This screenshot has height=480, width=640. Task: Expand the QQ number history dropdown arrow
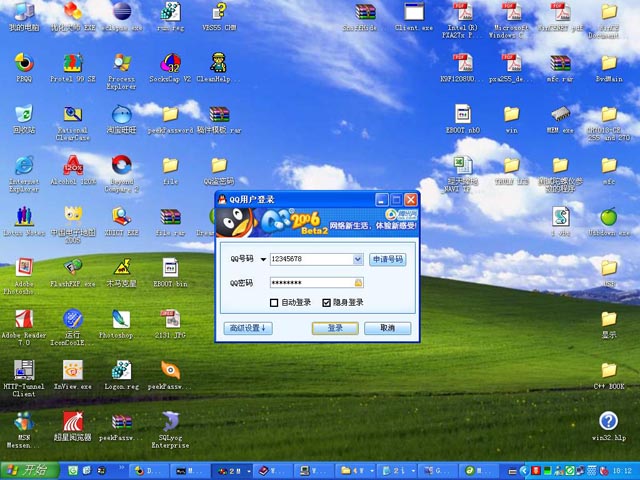pos(358,259)
